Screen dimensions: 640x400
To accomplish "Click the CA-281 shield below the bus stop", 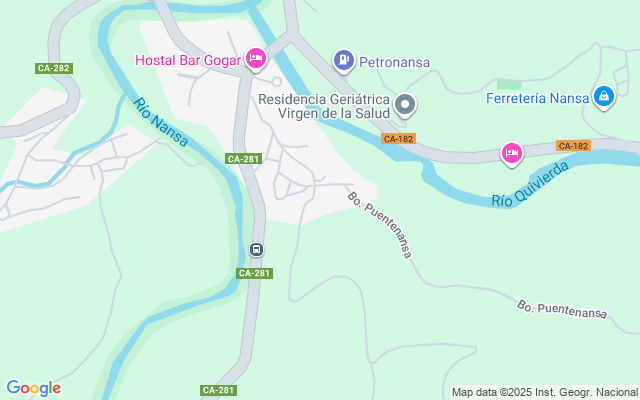I will click(254, 273).
